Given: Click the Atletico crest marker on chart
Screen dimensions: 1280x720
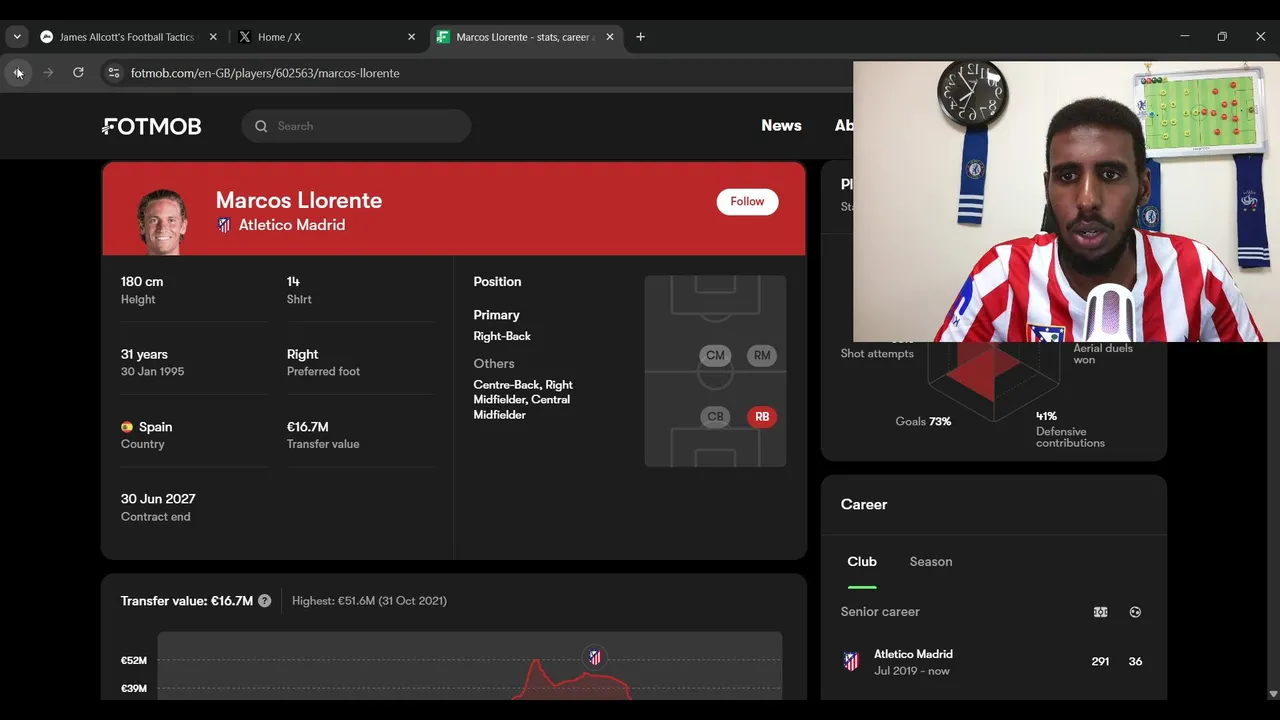Looking at the screenshot, I should (595, 657).
